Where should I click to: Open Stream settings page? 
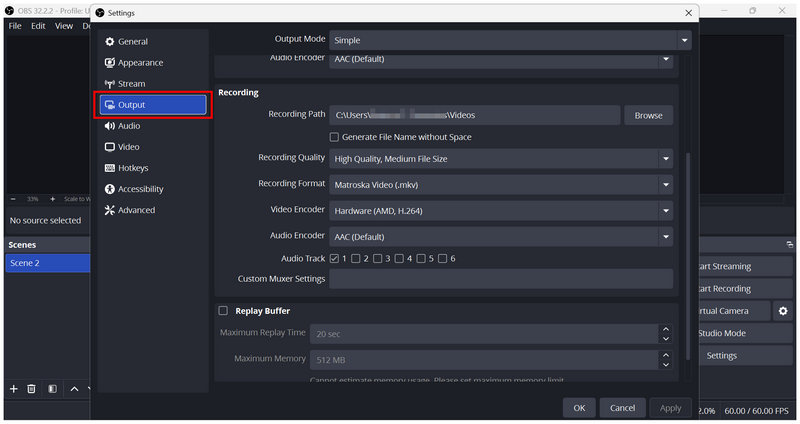[153, 84]
